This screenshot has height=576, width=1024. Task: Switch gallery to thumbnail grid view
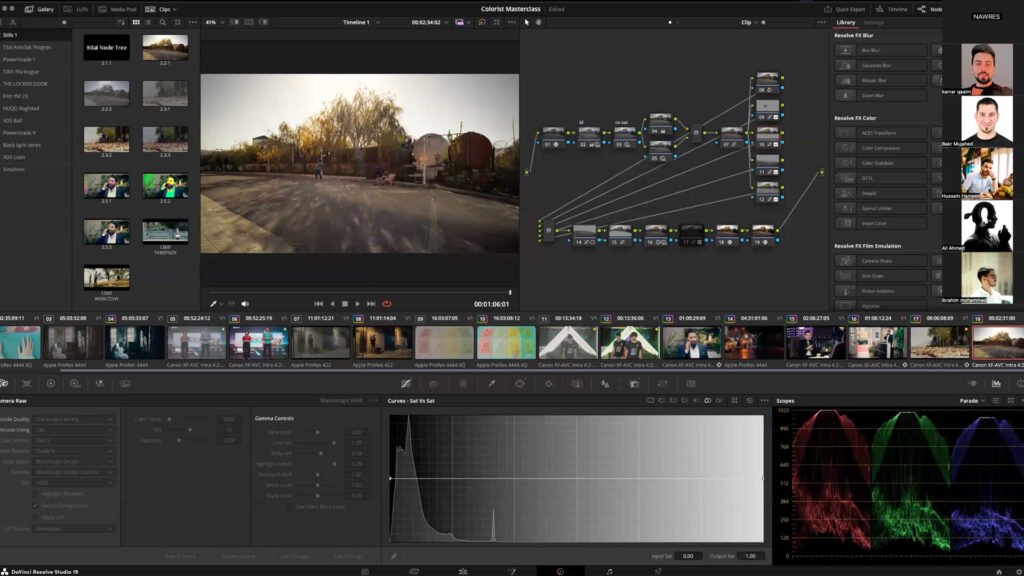136,22
